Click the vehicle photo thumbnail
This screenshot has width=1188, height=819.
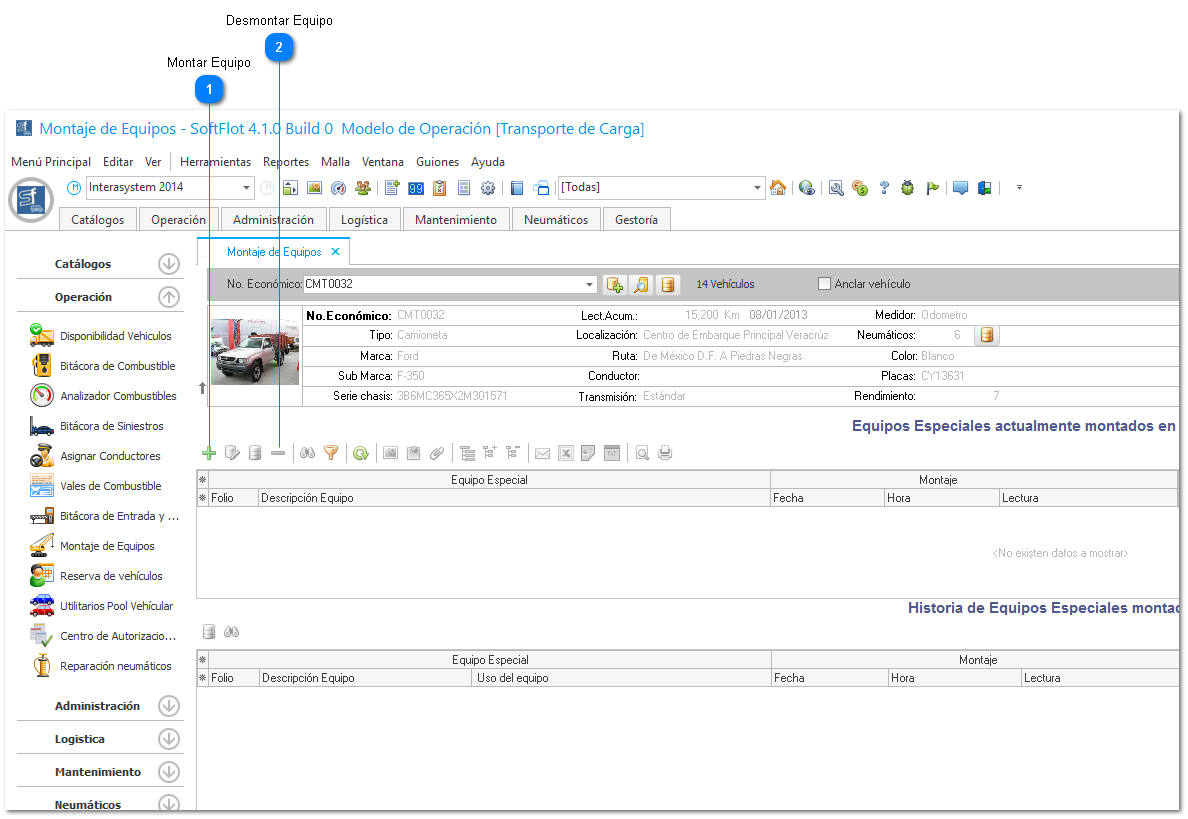click(255, 352)
